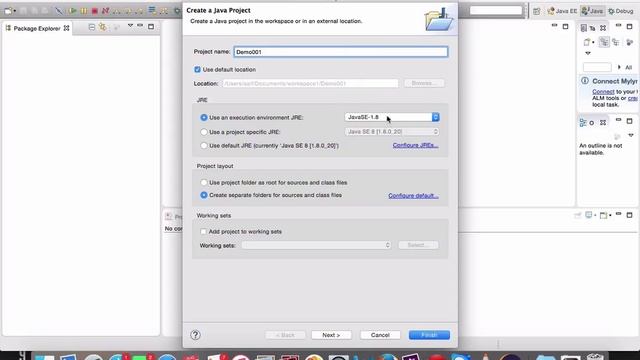
Task: Click the Location path field
Action: click(310, 83)
